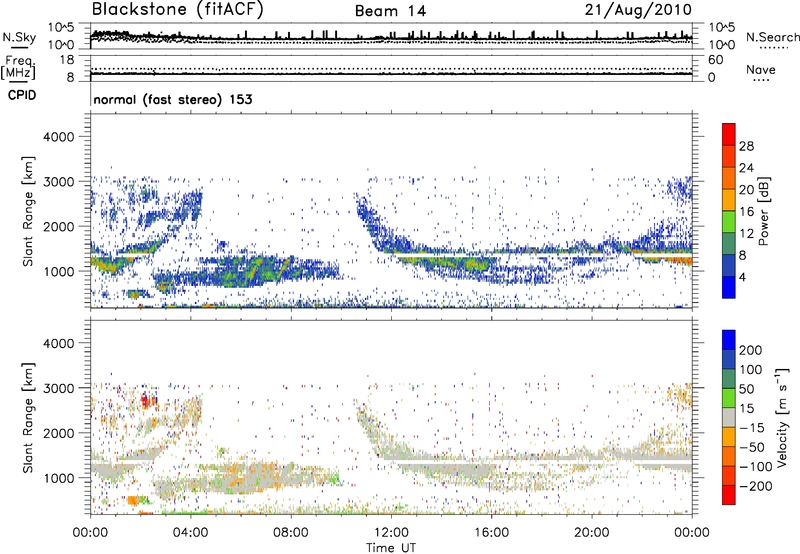Click the 1000 tick on velocity panel axis

pos(58,478)
